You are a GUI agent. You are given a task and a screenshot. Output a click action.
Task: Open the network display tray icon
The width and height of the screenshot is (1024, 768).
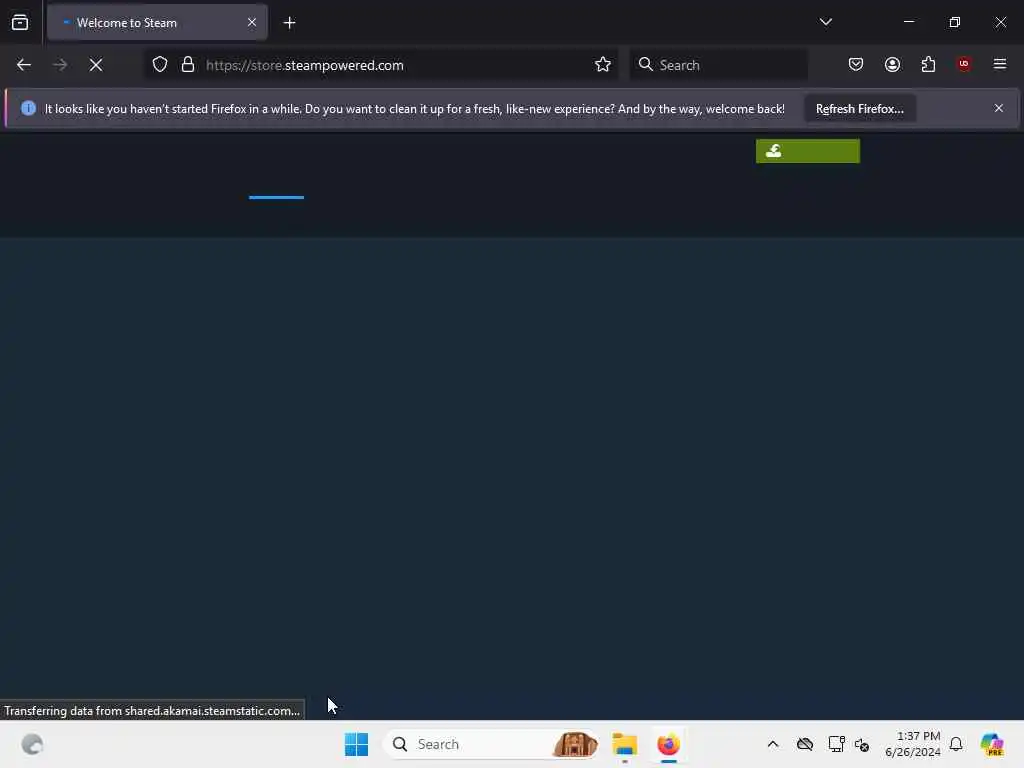(x=836, y=744)
